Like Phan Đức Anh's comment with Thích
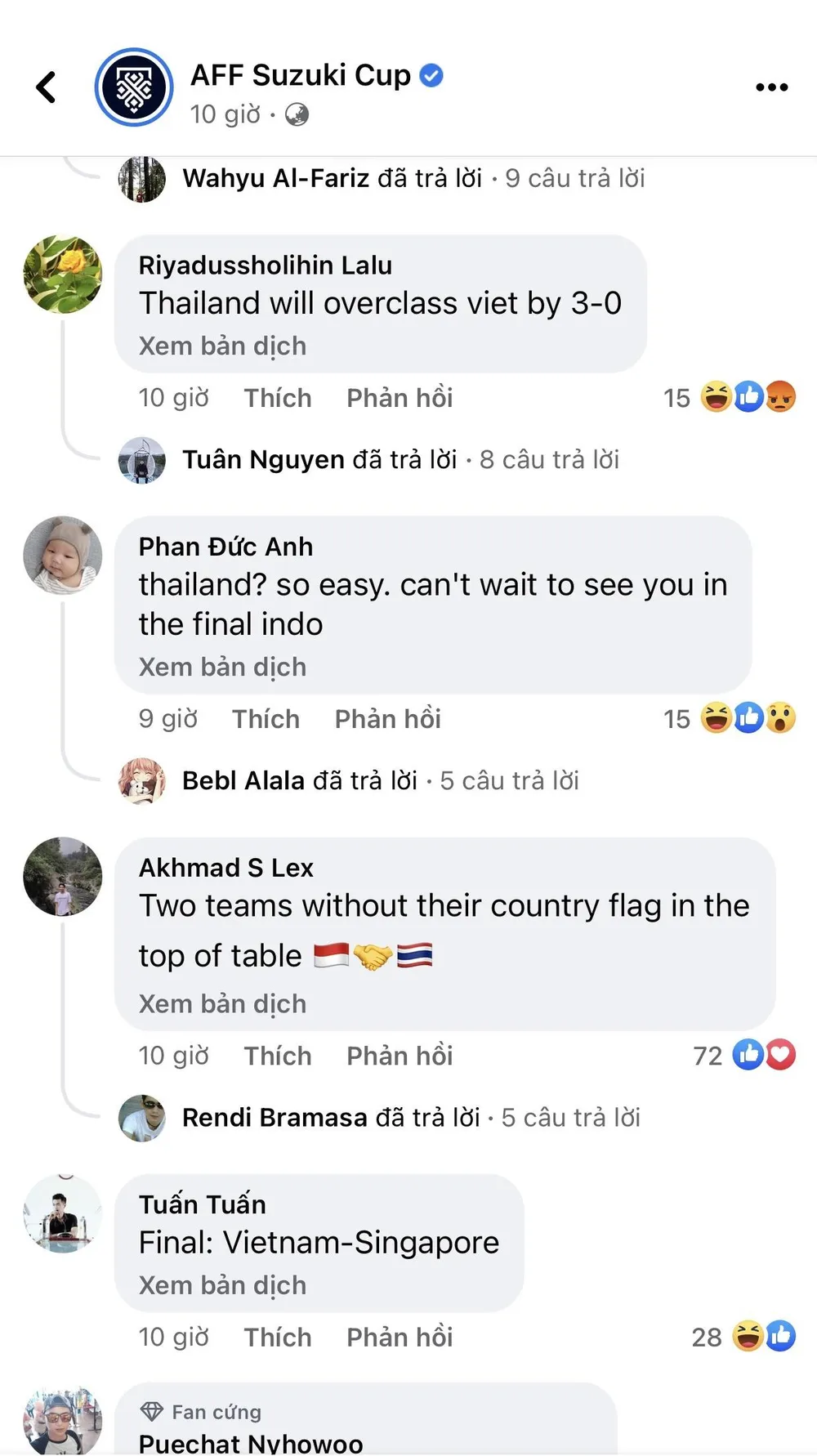Image resolution: width=817 pixels, height=1456 pixels. point(266,719)
